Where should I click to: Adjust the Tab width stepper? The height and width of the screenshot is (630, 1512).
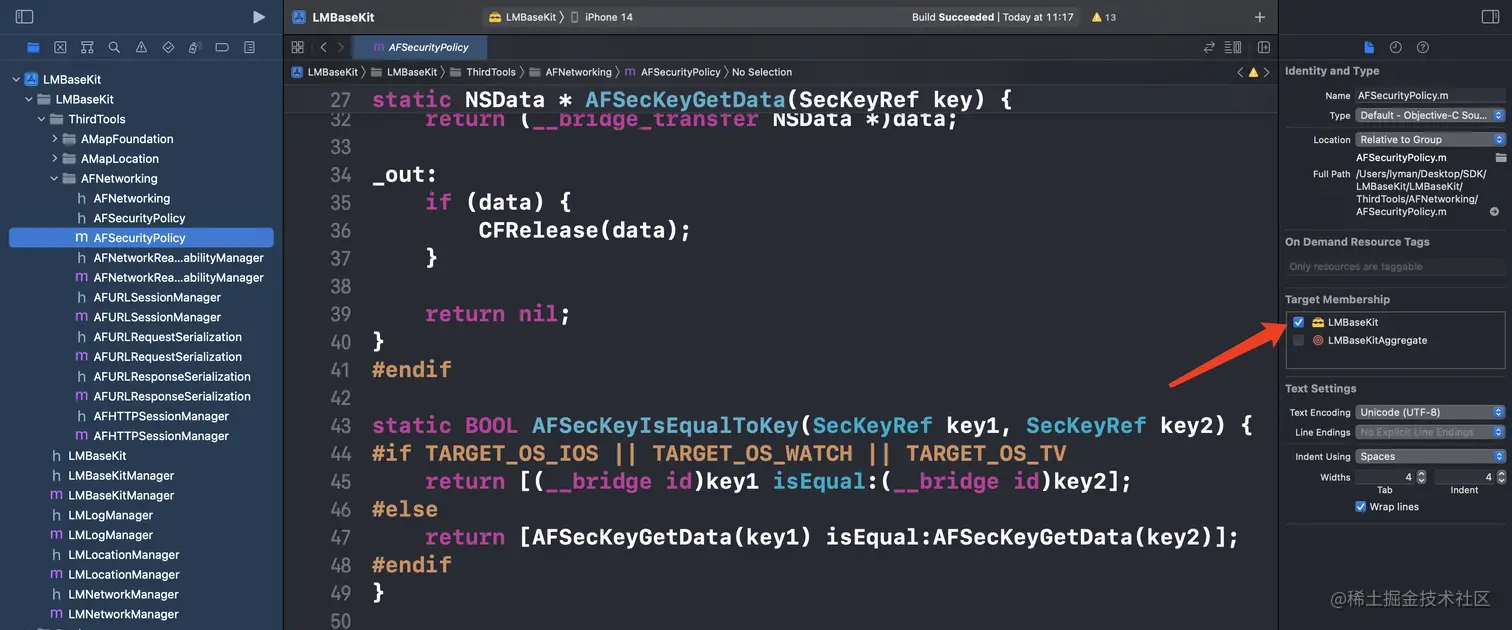[1421, 477]
